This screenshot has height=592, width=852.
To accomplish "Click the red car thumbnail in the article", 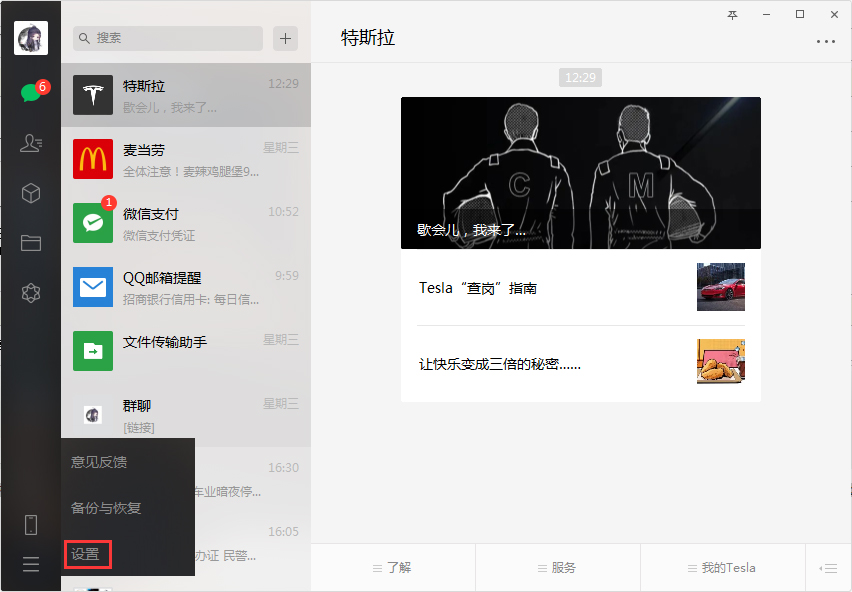I will [720, 287].
